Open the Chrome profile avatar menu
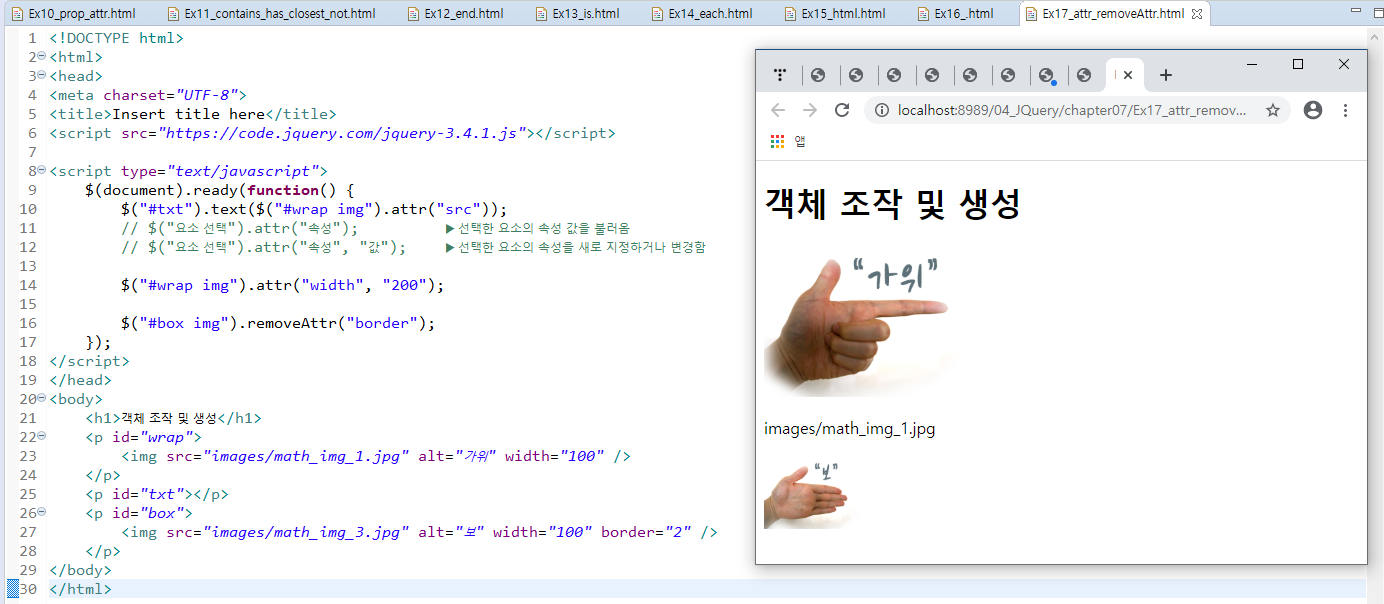Screen dimensions: 1384x604 tap(1313, 110)
